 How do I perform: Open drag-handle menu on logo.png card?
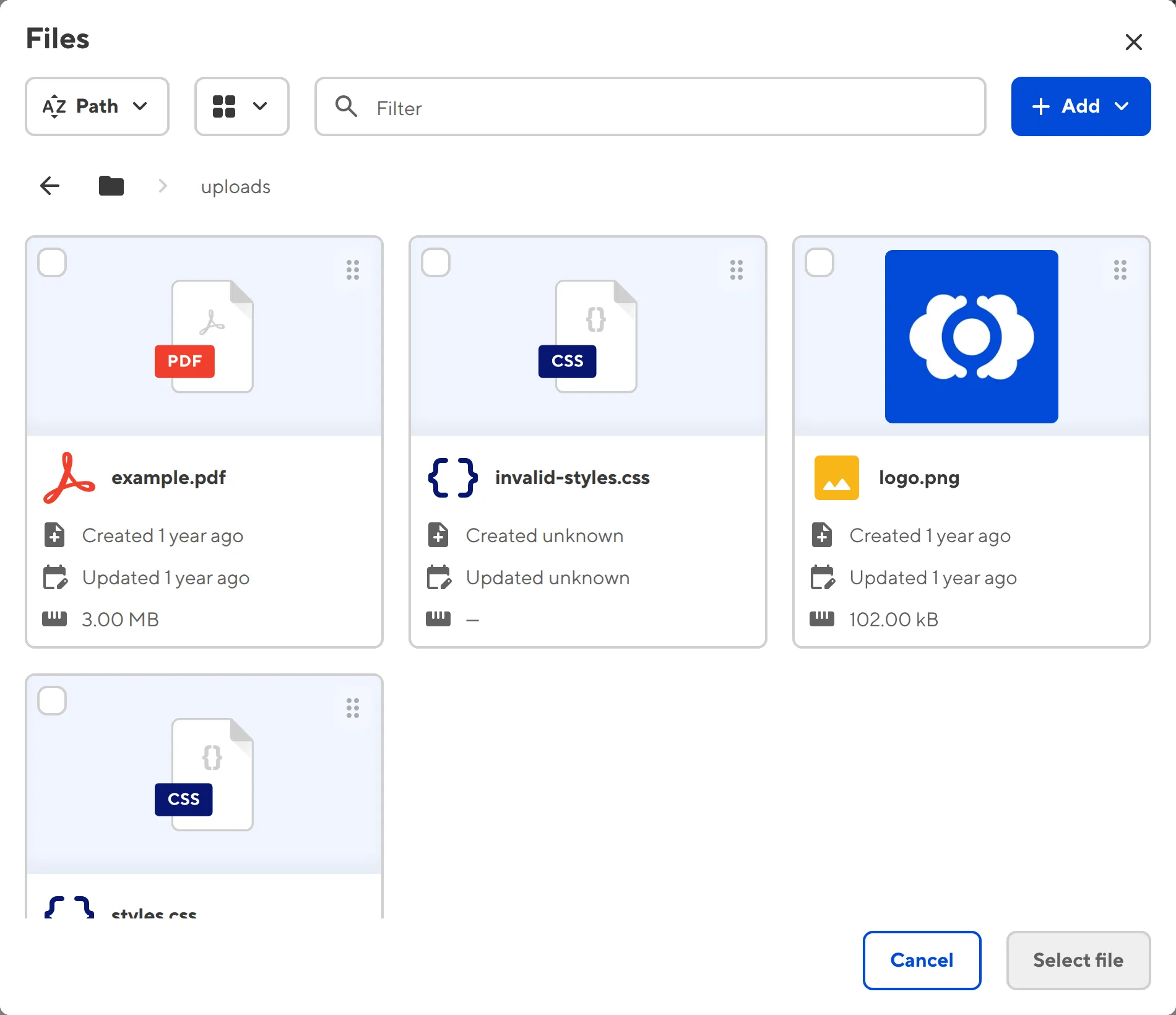pos(1120,270)
